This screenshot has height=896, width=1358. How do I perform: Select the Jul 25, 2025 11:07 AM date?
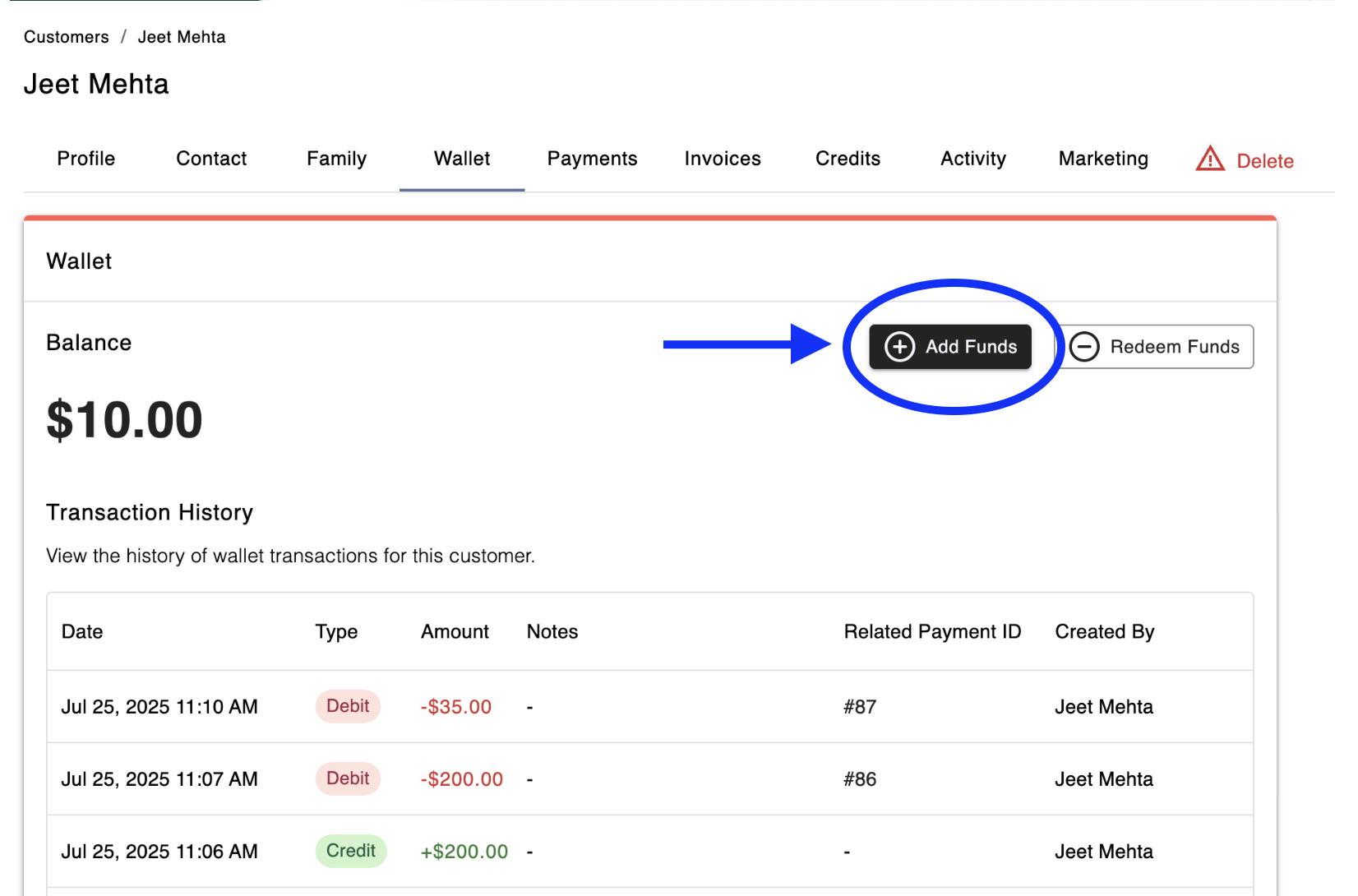[x=159, y=779]
